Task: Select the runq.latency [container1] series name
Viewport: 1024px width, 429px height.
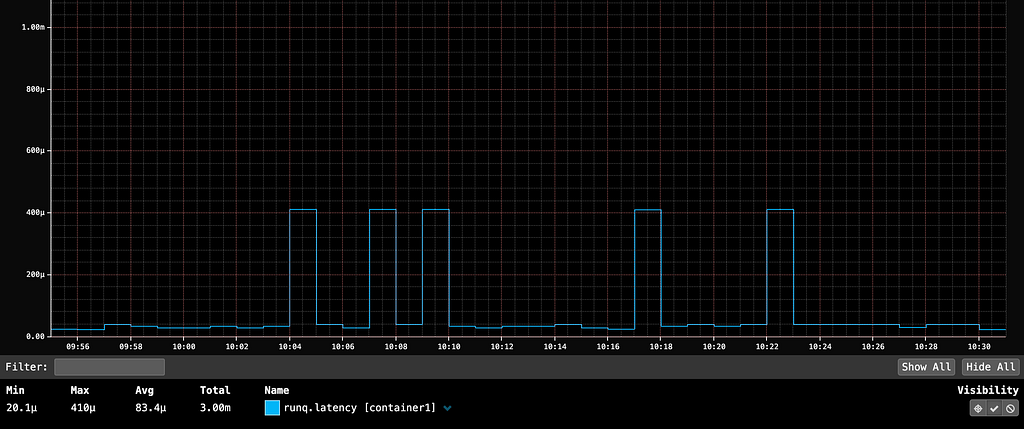Action: [x=359, y=408]
